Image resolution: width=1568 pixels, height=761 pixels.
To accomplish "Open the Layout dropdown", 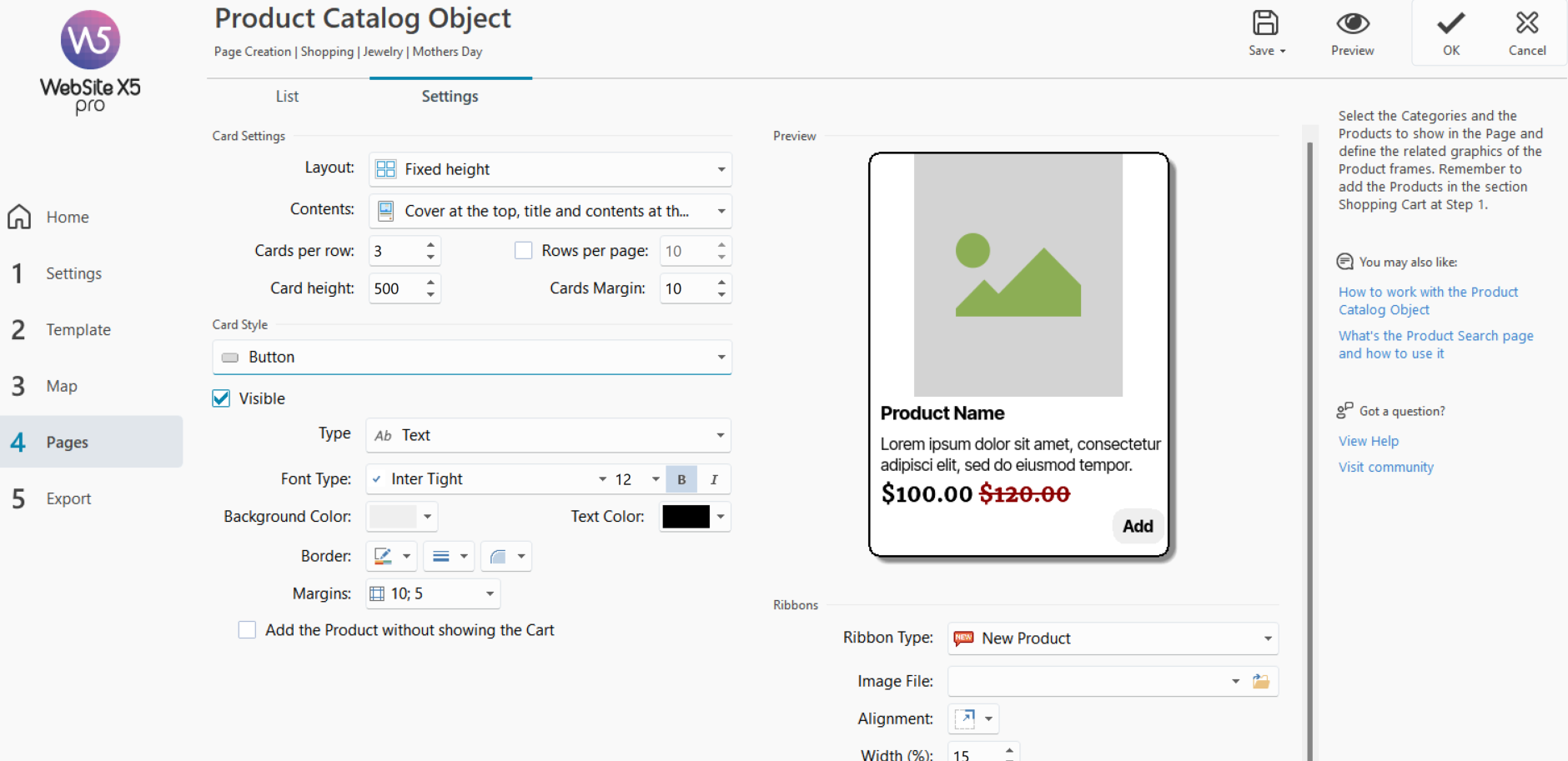I will click(x=550, y=169).
